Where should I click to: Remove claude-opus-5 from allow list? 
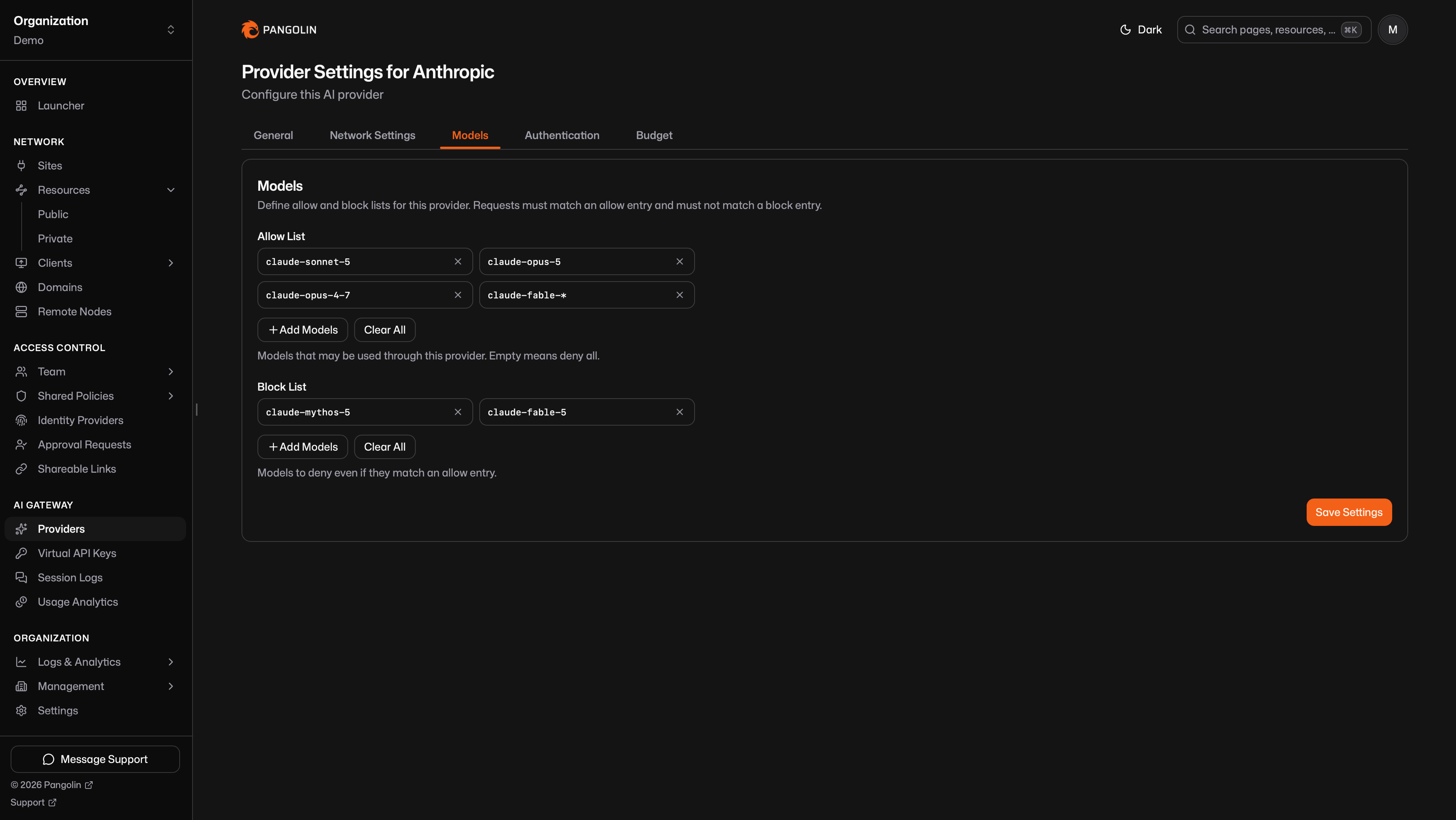pos(679,261)
